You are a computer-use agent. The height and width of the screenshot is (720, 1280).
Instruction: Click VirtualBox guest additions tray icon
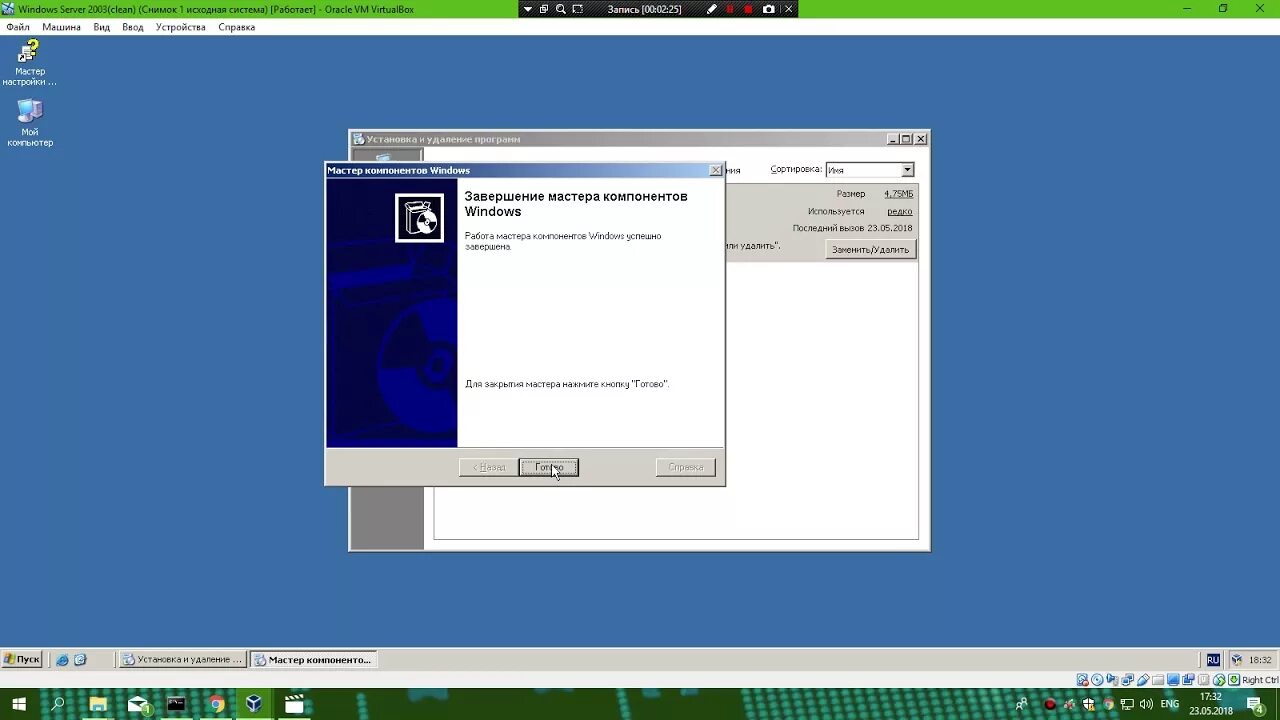point(1237,660)
